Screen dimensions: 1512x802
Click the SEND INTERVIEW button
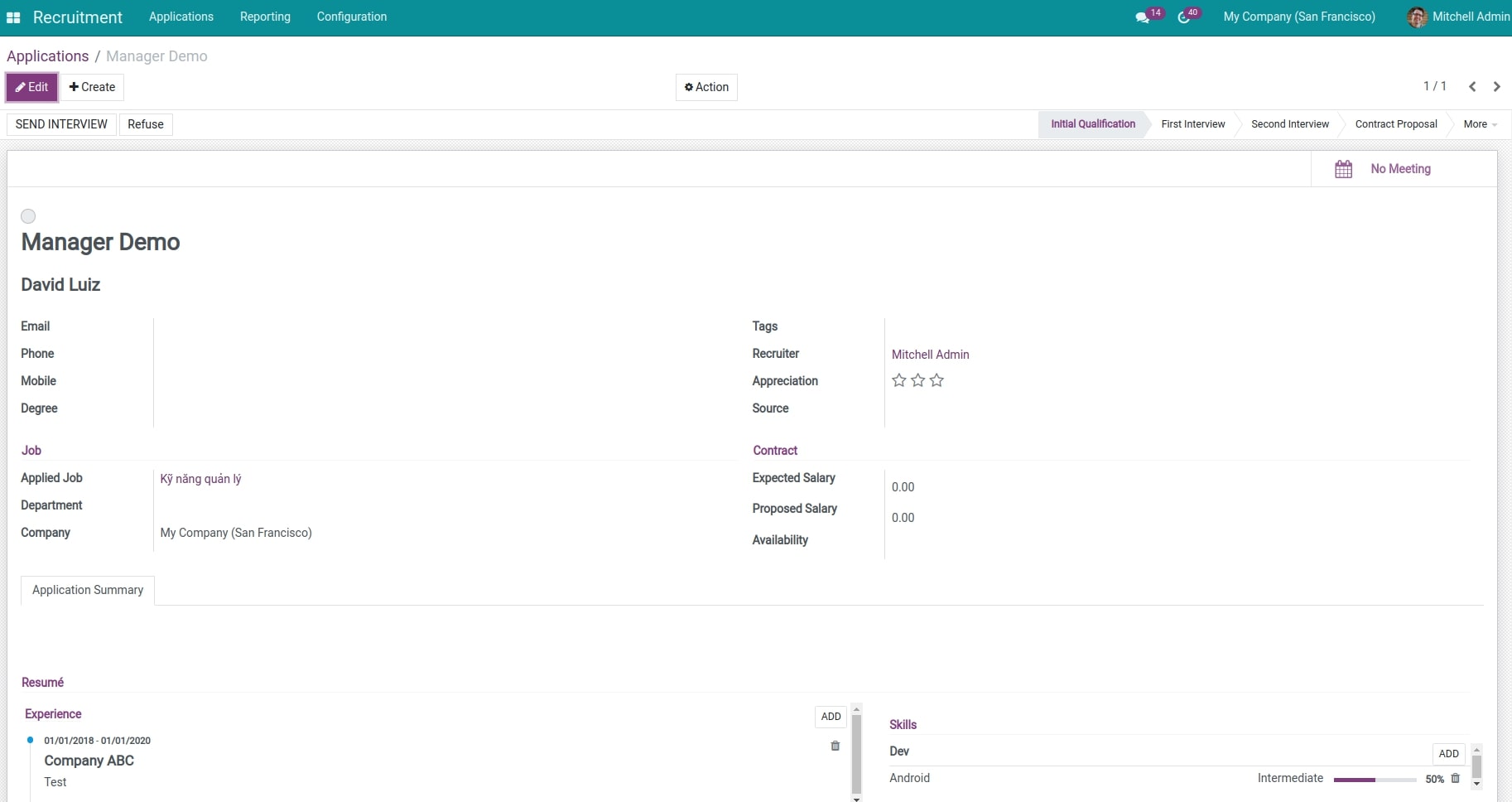(x=60, y=124)
